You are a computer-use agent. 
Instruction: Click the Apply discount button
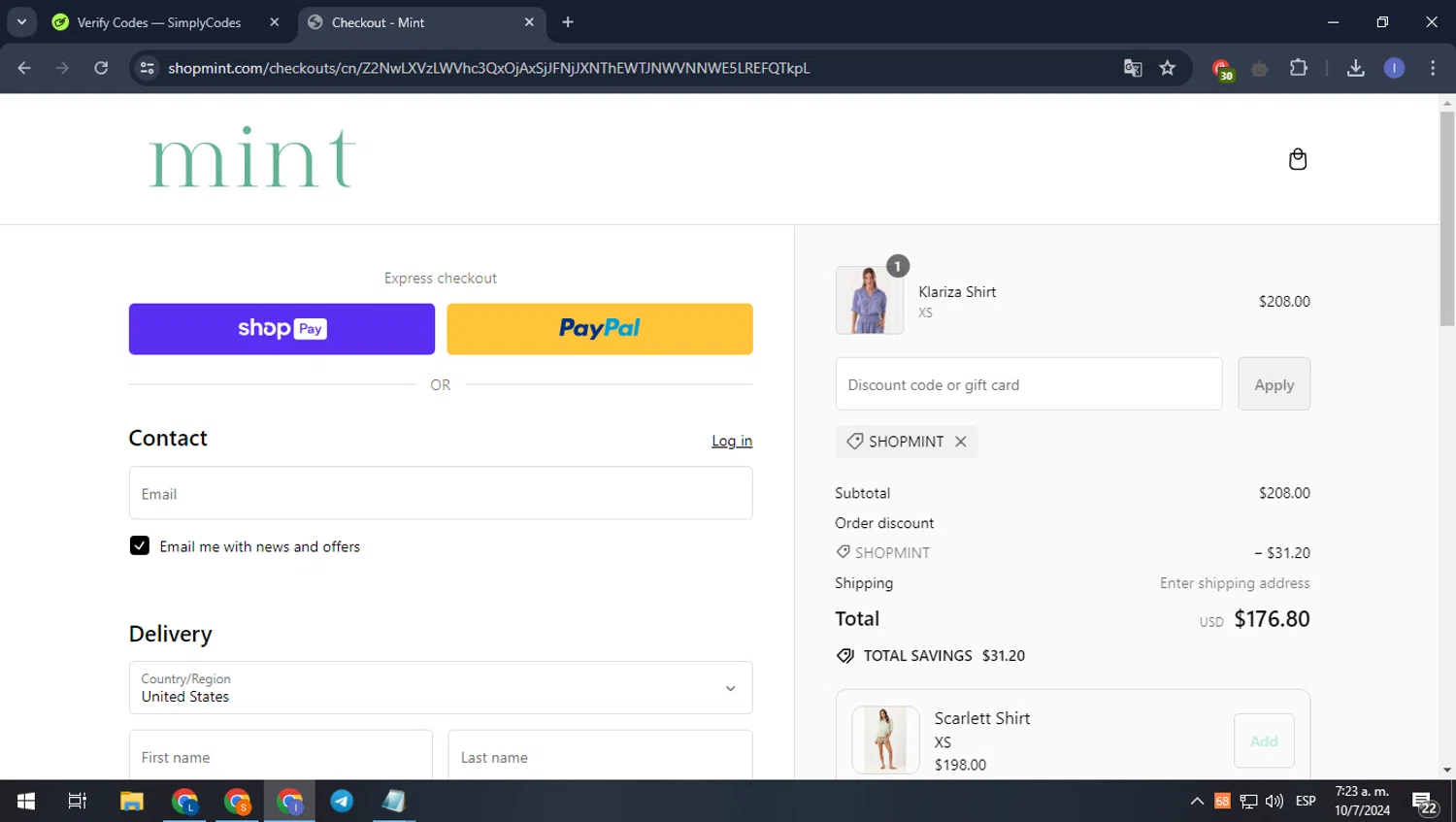click(x=1274, y=384)
